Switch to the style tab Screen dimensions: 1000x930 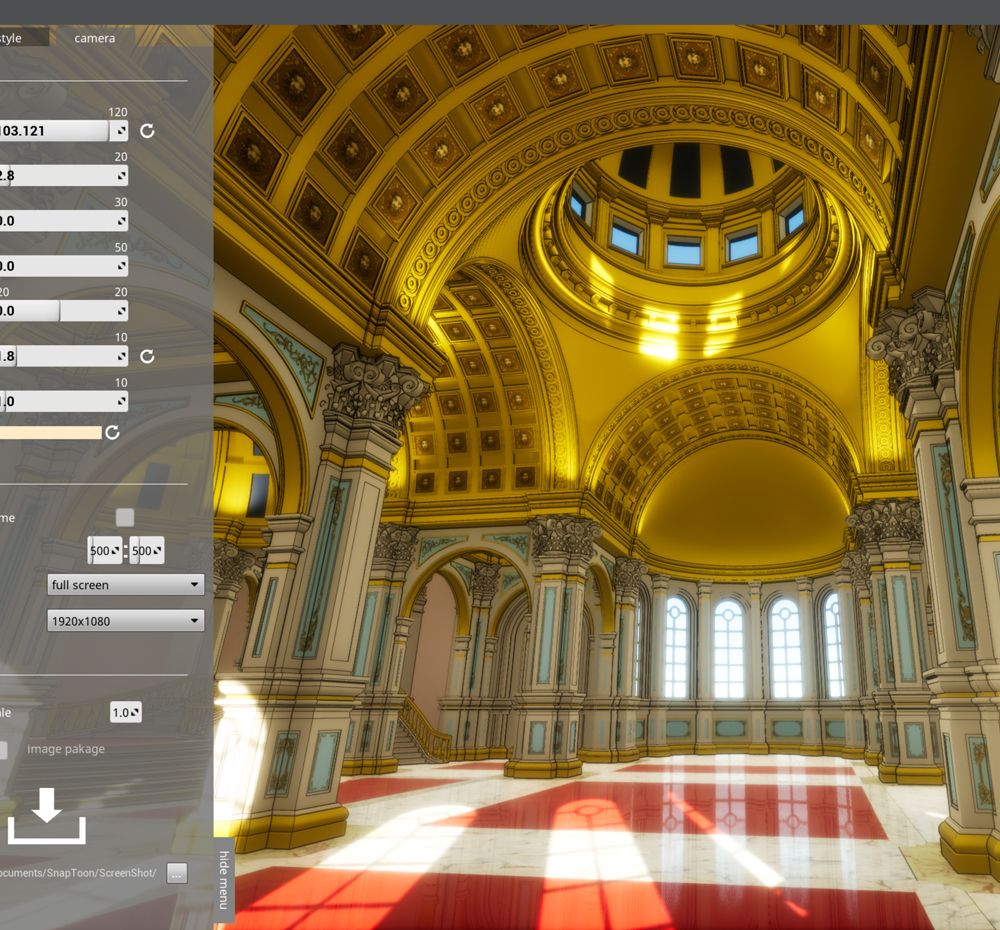[20, 38]
